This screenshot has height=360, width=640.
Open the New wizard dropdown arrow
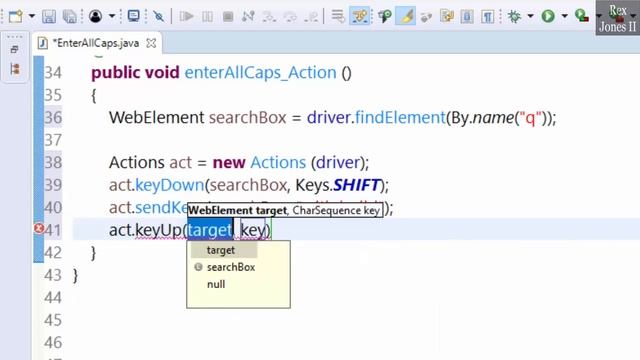pyautogui.click(x=31, y=17)
